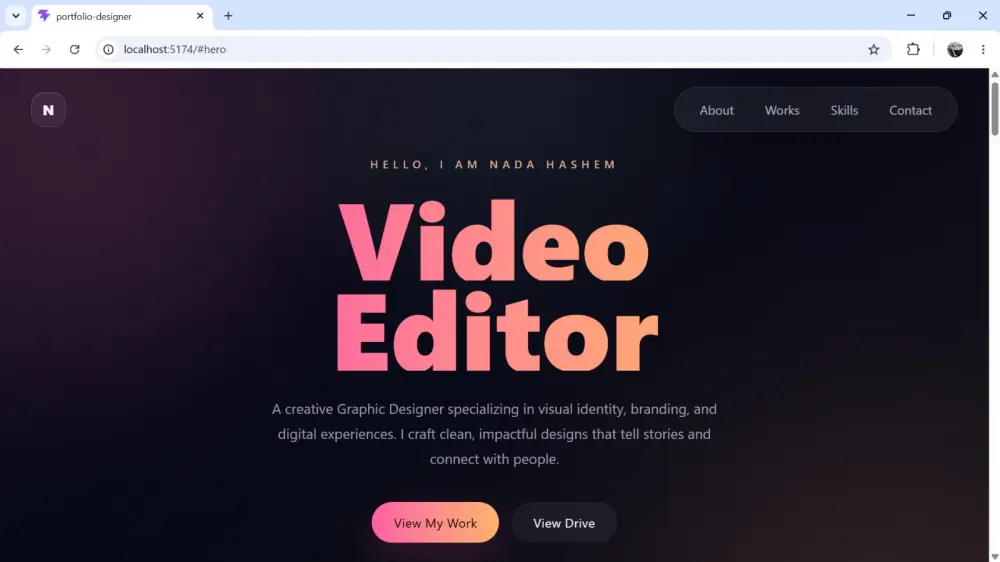Open the About nav link
The height and width of the screenshot is (562, 1000).
pos(716,110)
